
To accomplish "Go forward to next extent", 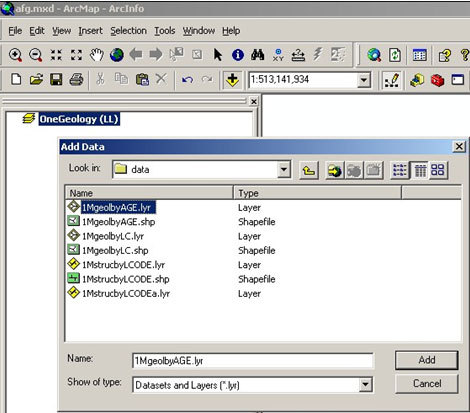I will pos(156,54).
